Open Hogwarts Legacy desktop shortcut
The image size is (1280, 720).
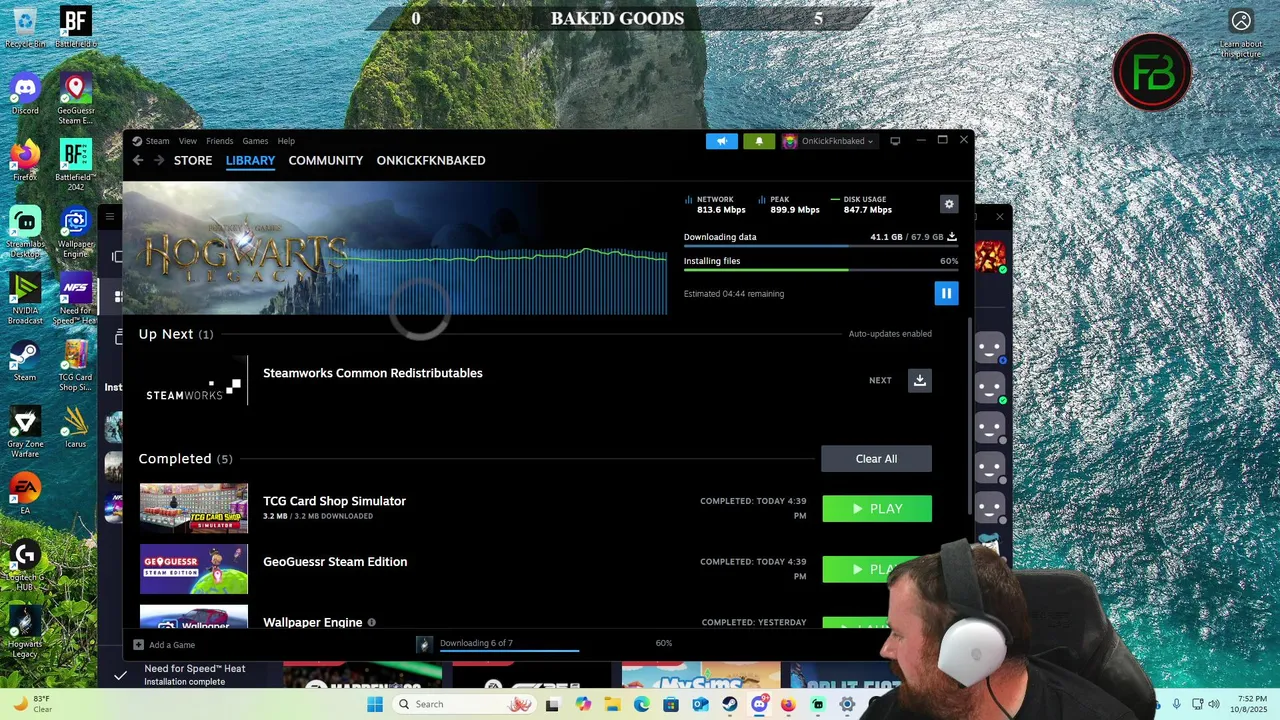click(x=25, y=632)
